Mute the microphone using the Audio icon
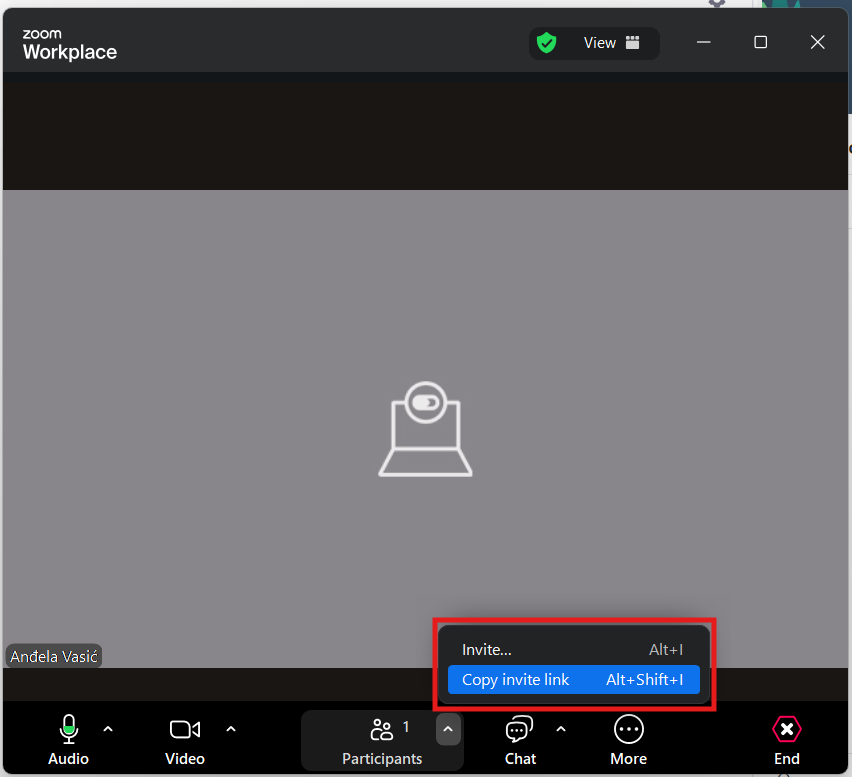Image resolution: width=852 pixels, height=777 pixels. (x=68, y=730)
